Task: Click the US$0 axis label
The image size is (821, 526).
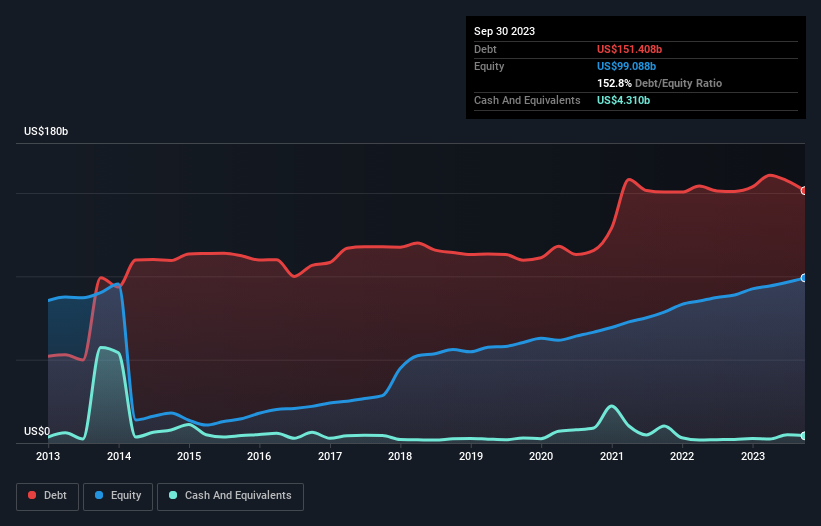Action: pos(37,431)
